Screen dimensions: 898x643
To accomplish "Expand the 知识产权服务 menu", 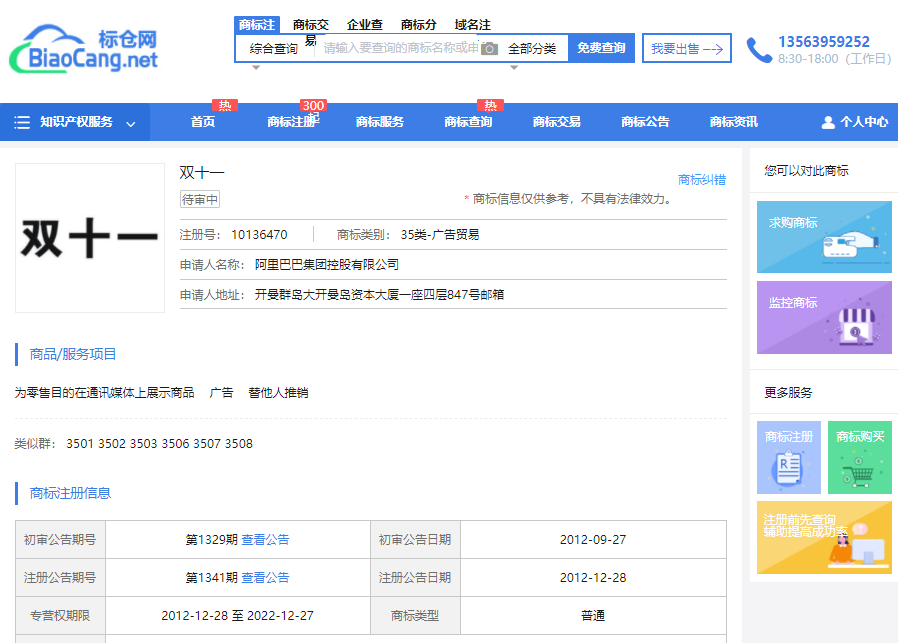I will point(76,122).
